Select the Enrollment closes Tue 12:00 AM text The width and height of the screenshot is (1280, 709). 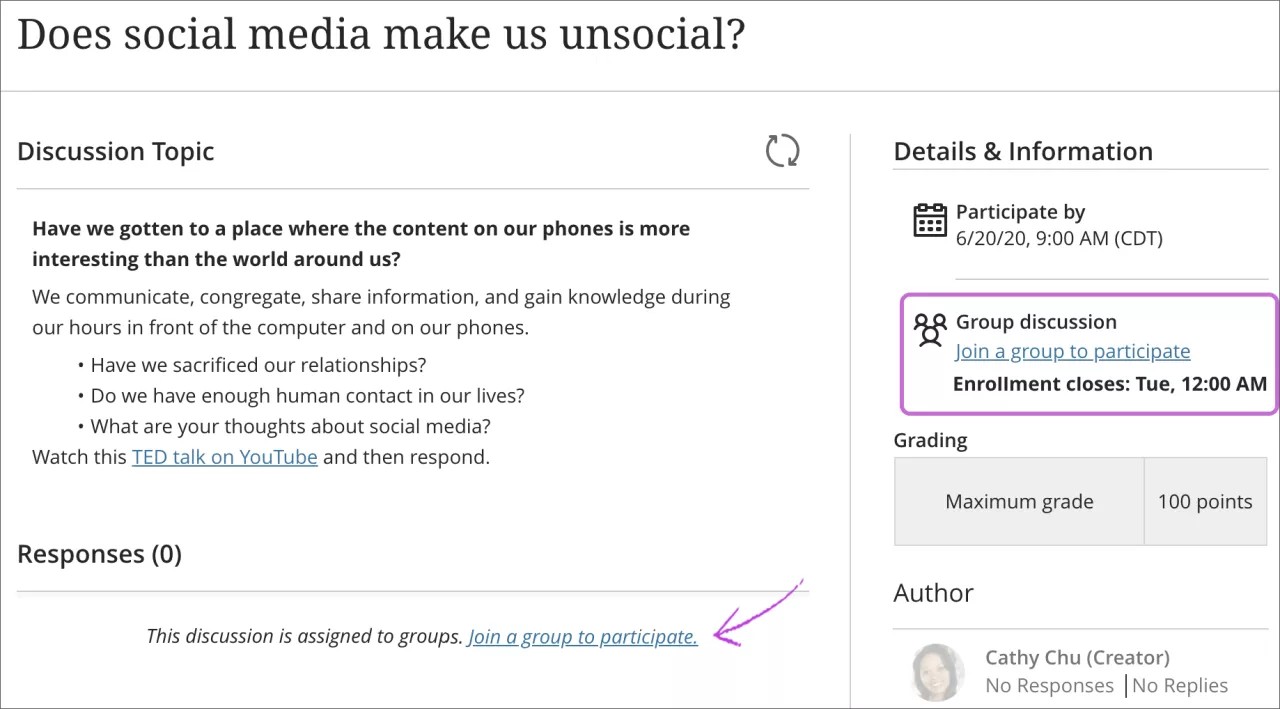[x=1110, y=383]
